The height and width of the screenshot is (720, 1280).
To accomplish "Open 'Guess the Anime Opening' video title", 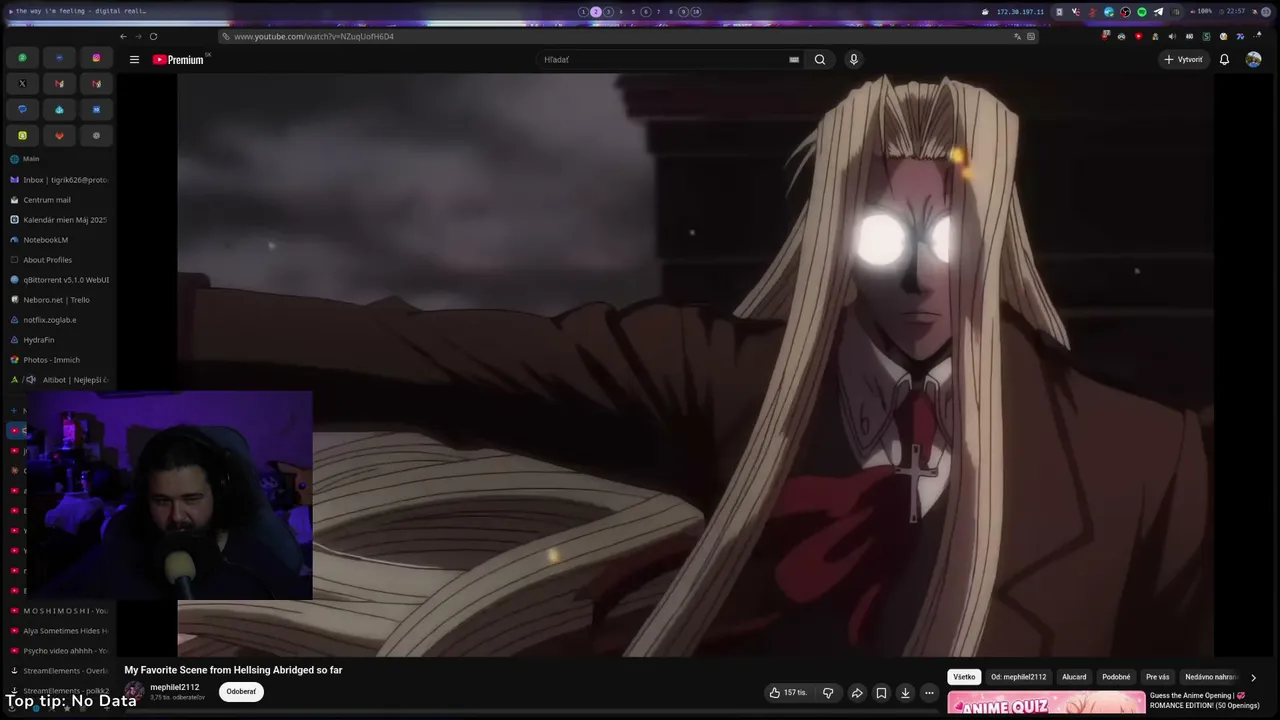I will point(1205,700).
